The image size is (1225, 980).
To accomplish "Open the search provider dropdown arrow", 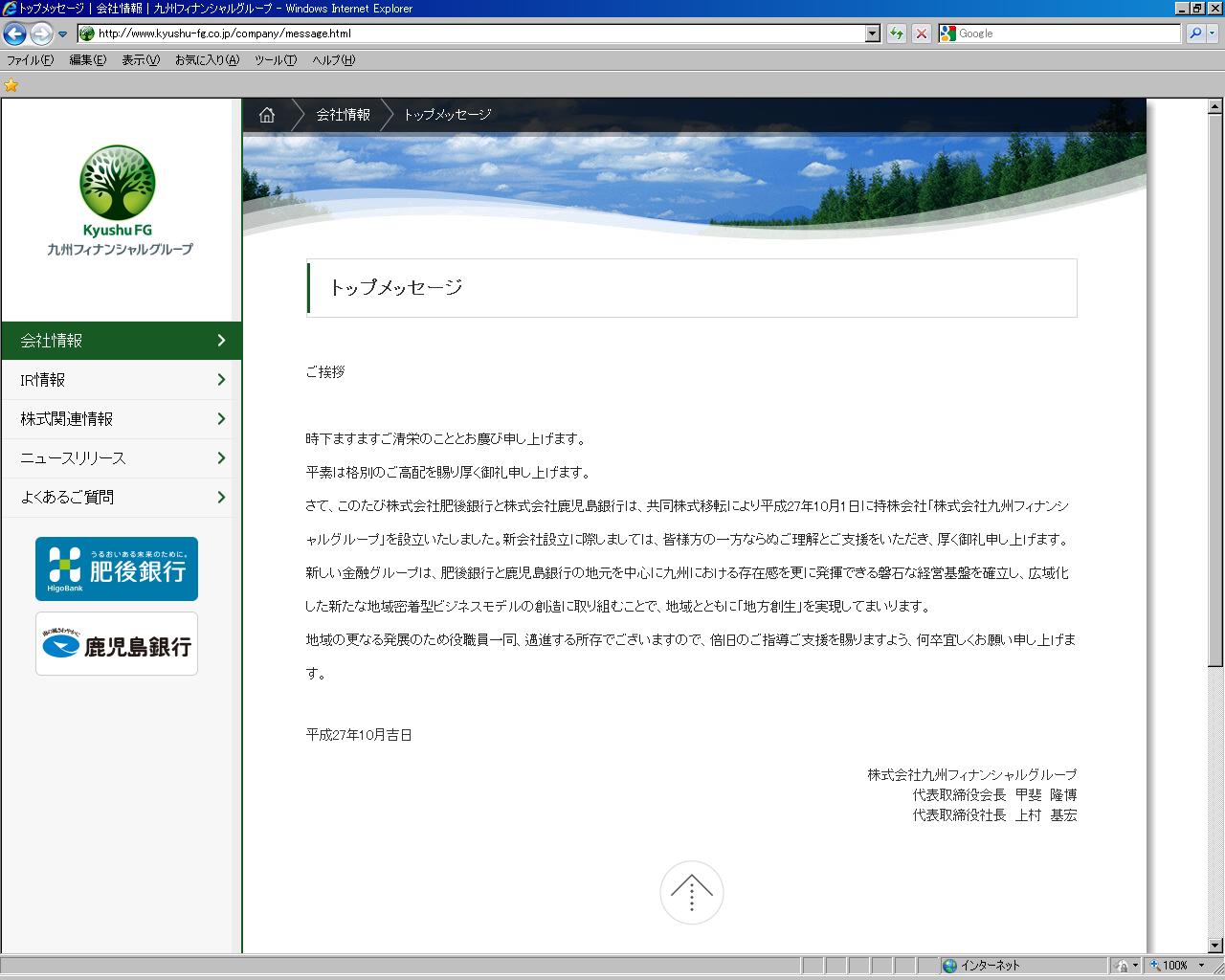I will tap(1213, 33).
